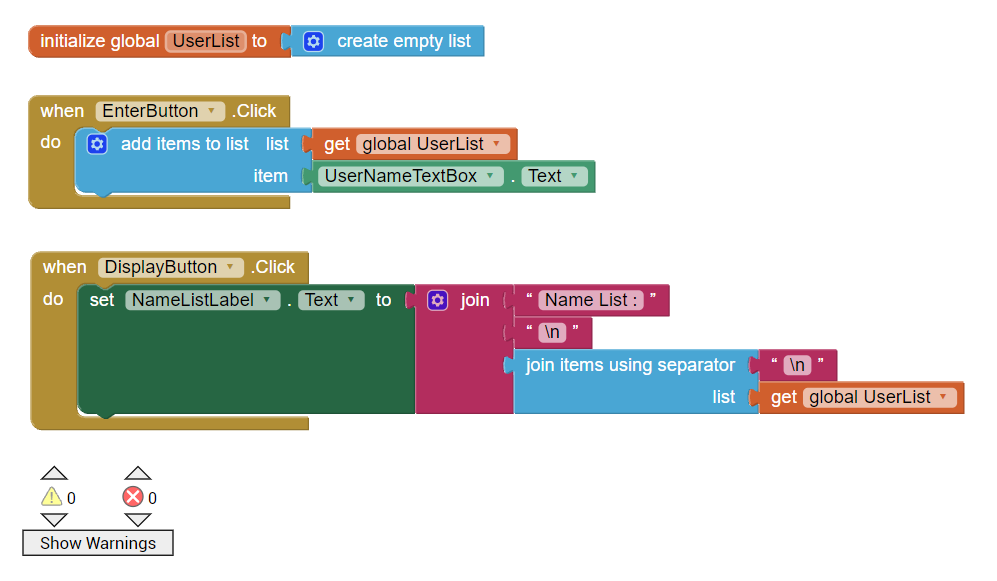Click the up arrow above the warning count
997x581 pixels.
[x=54, y=472]
